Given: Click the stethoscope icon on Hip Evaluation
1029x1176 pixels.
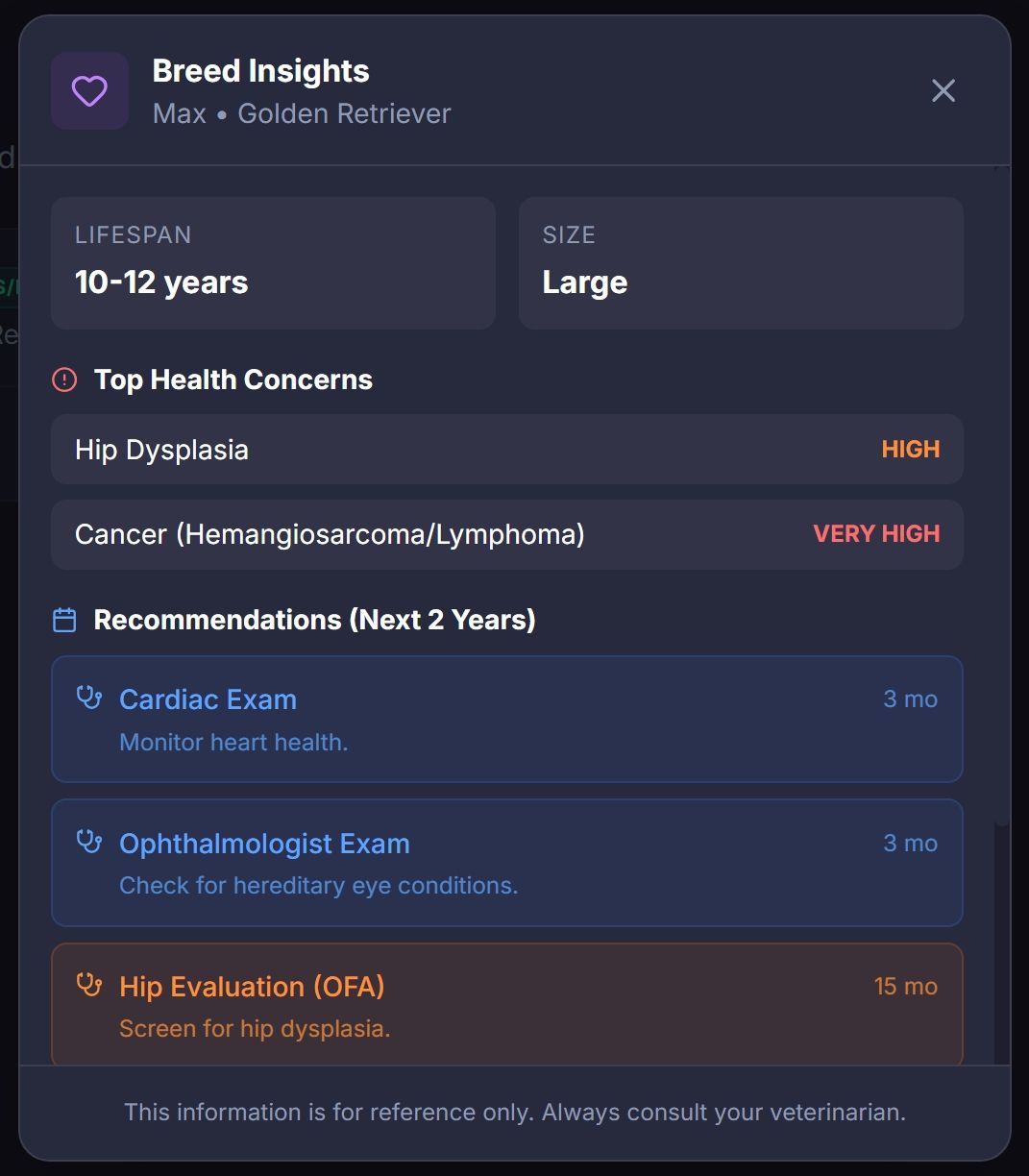Looking at the screenshot, I should (89, 985).
